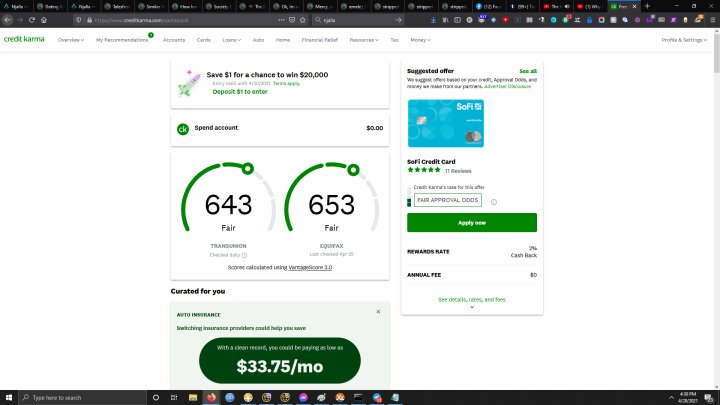The image size is (720, 405).
Task: Bookmark this page with the star icon
Action: (303, 20)
